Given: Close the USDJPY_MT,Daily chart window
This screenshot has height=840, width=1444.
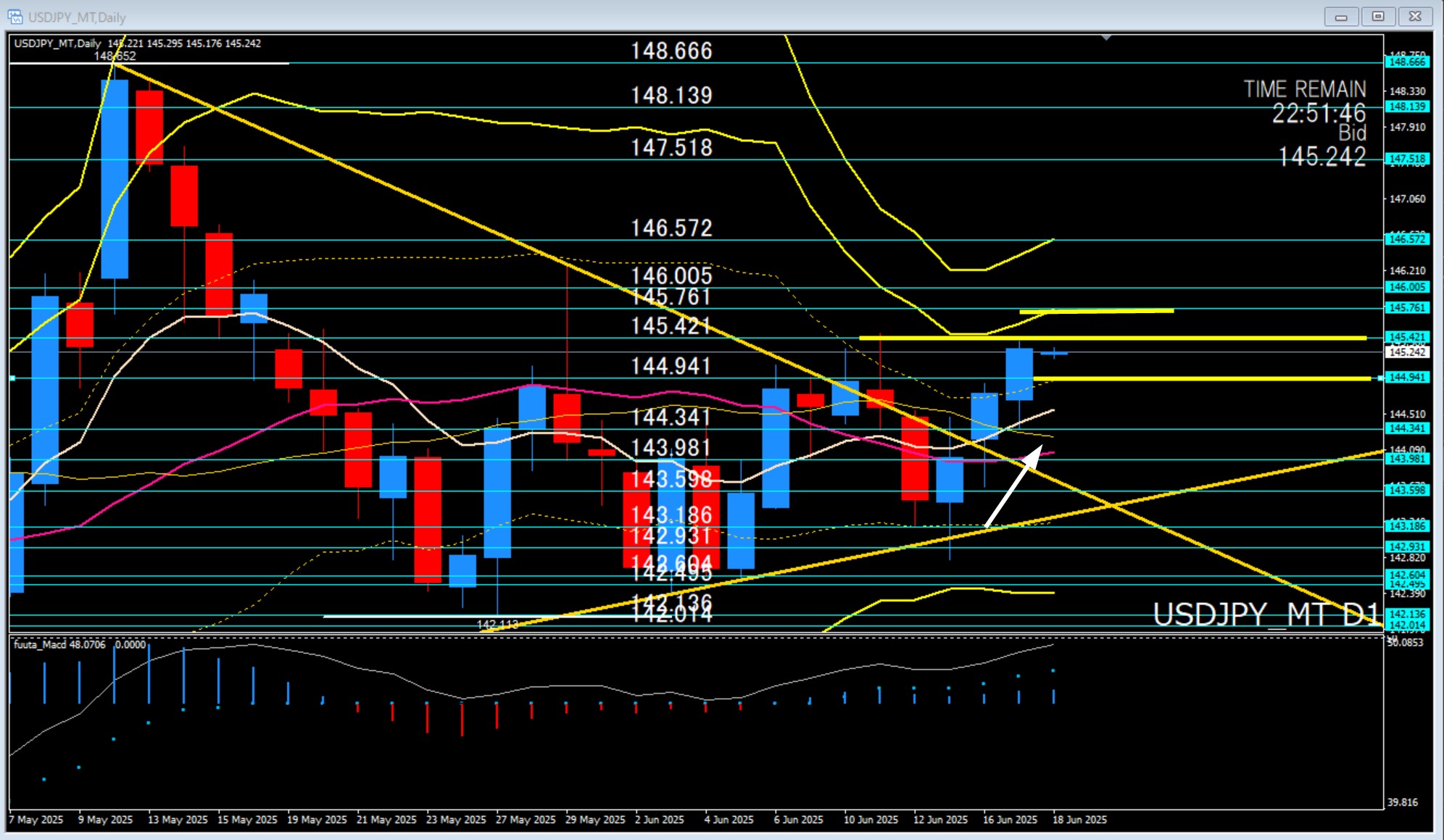Looking at the screenshot, I should (1415, 17).
